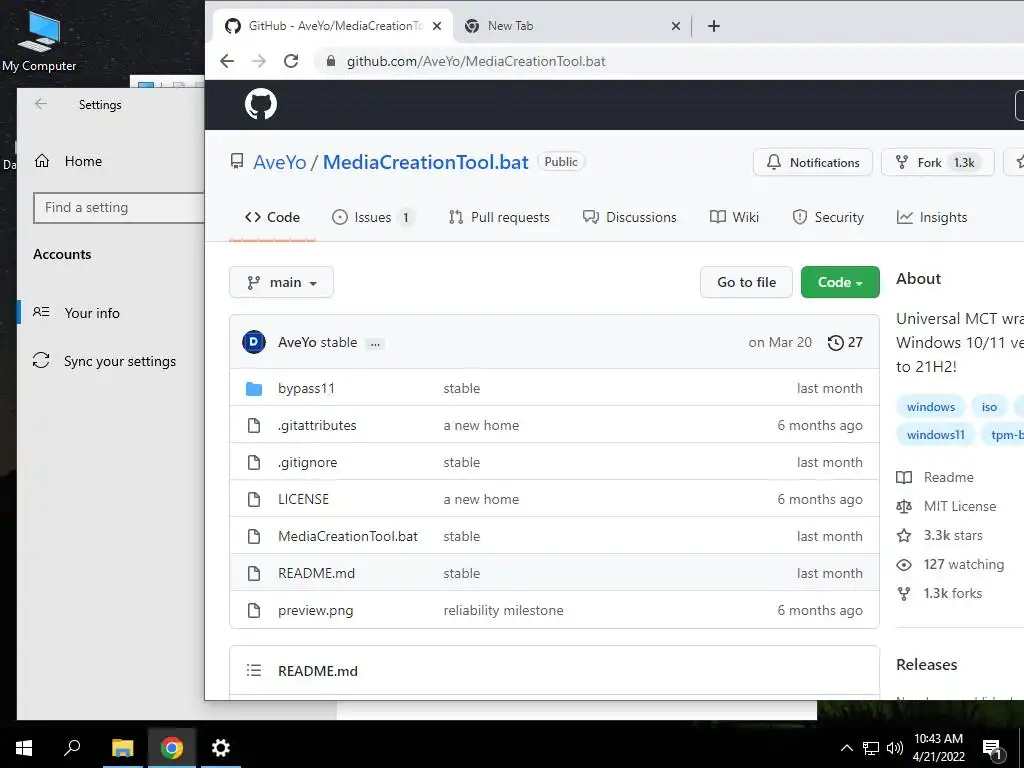This screenshot has width=1024, height=768.
Task: Reload the GitHub page
Action: coord(291,61)
